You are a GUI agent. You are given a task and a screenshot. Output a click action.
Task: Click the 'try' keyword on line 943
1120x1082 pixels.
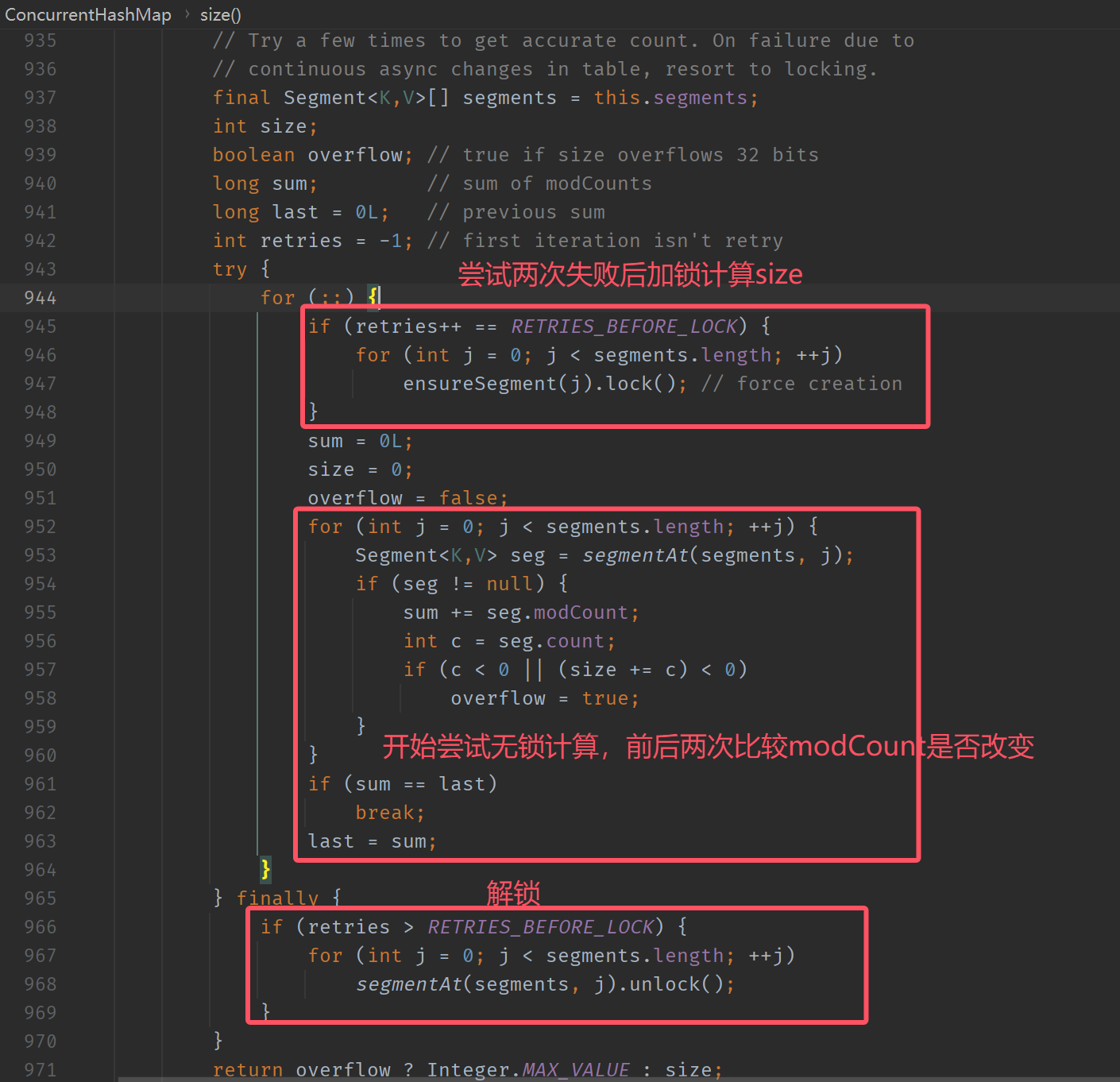(x=230, y=269)
